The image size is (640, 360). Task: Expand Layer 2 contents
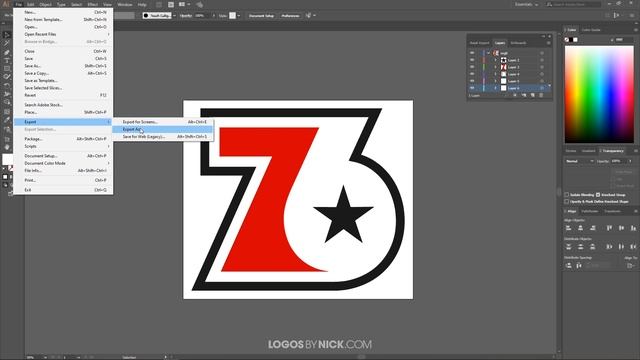496,60
